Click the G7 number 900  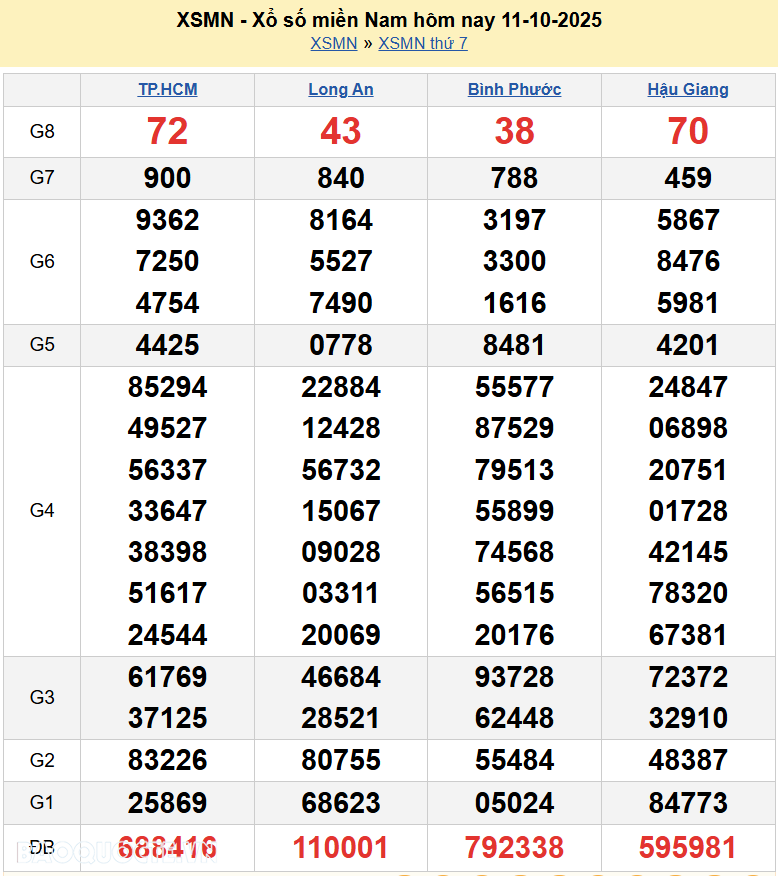(x=167, y=178)
